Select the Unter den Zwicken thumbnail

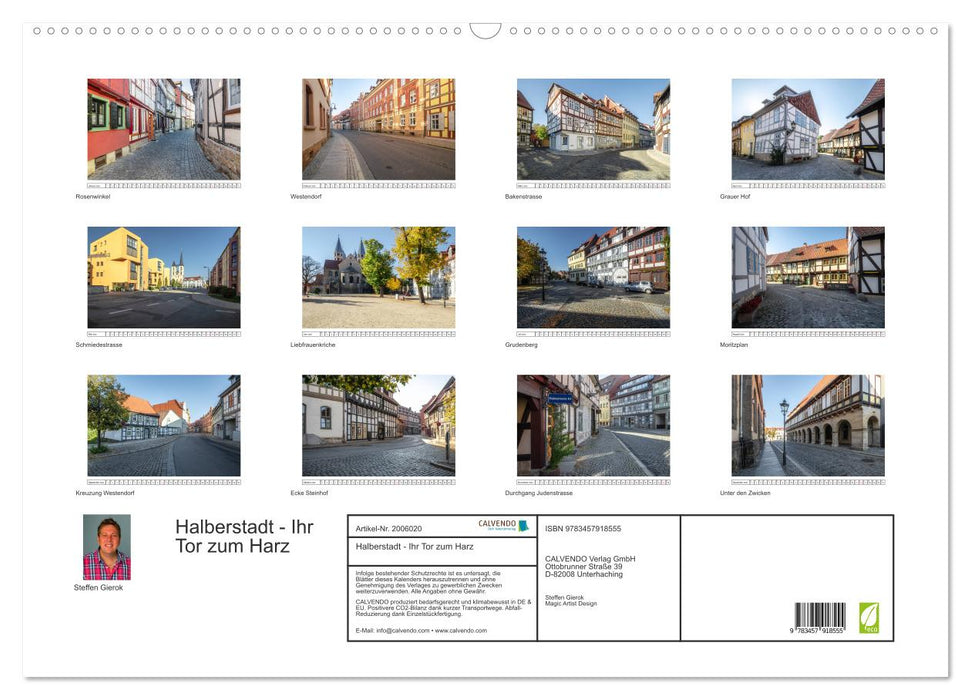tap(806, 424)
